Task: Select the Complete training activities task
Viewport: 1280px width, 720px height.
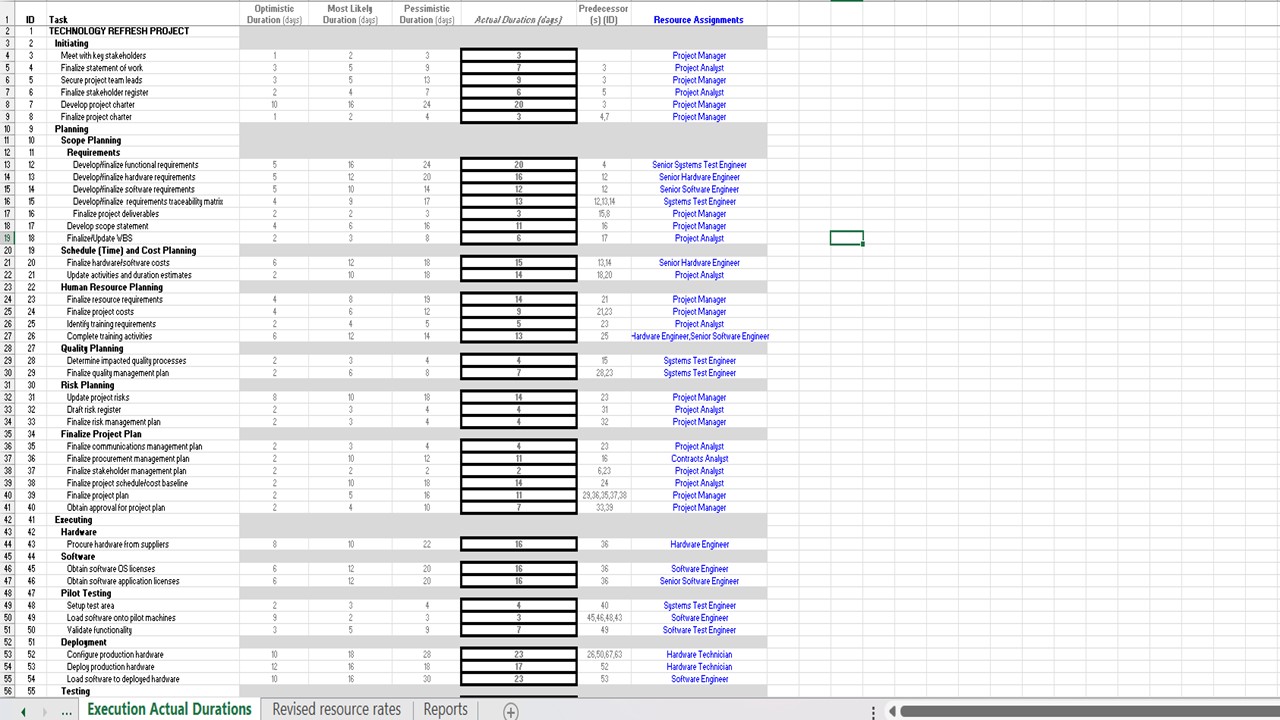Action: click(x=109, y=336)
